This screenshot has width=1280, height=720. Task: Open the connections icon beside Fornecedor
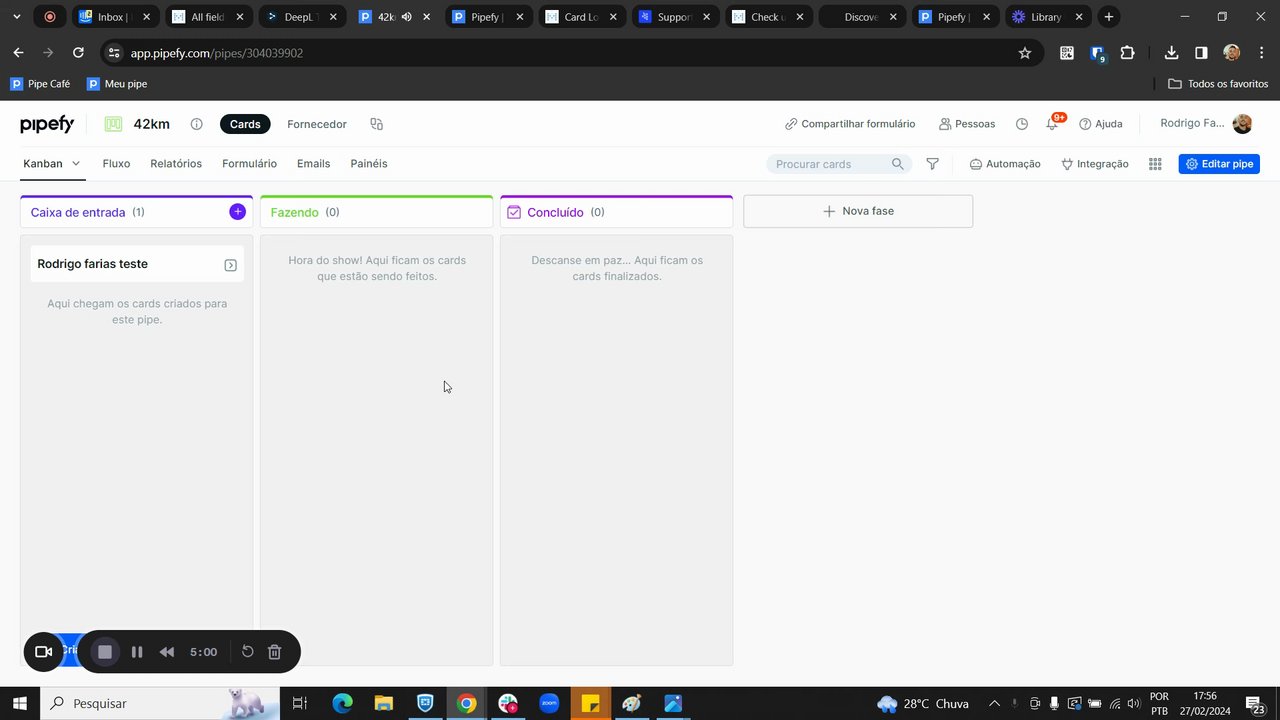[x=376, y=124]
